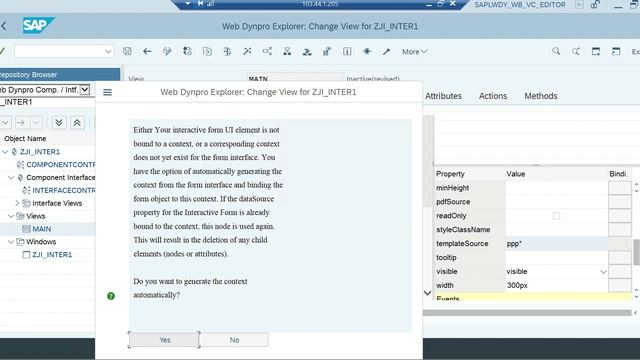Open the visible property value dropdown
Screen dimensions: 640x360
[x=603, y=272]
